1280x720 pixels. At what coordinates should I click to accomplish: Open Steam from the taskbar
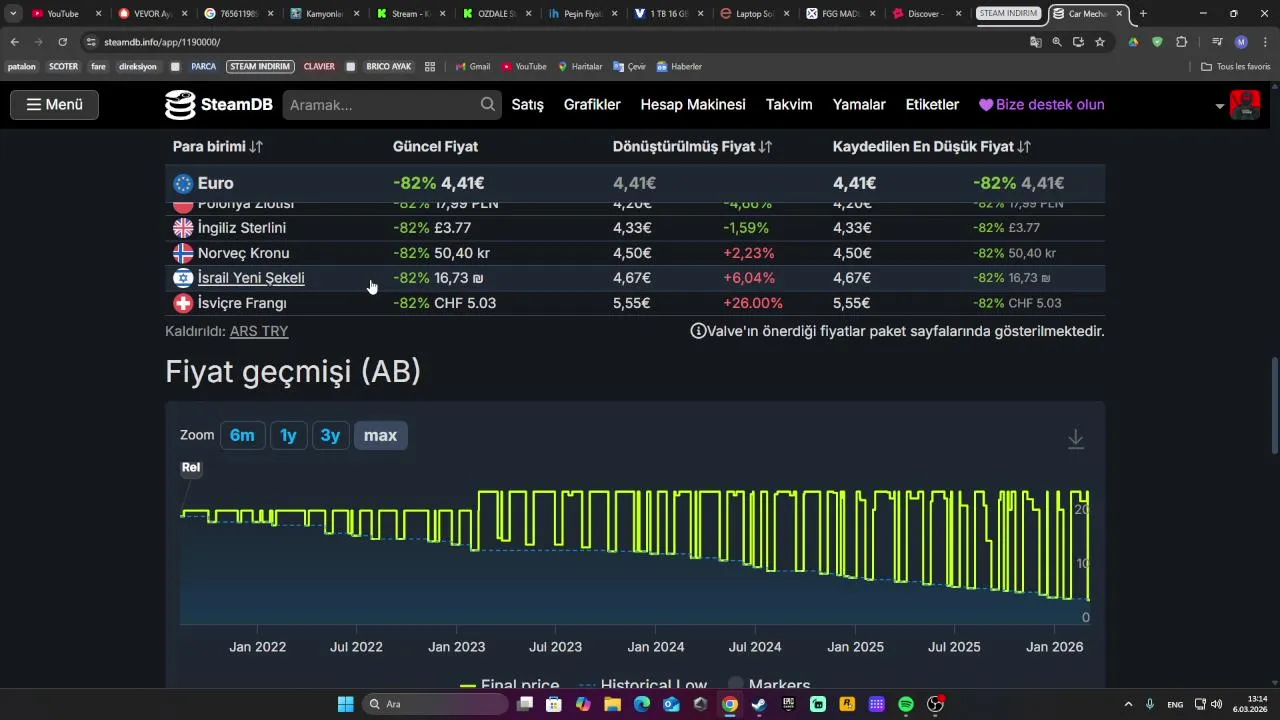click(759, 704)
